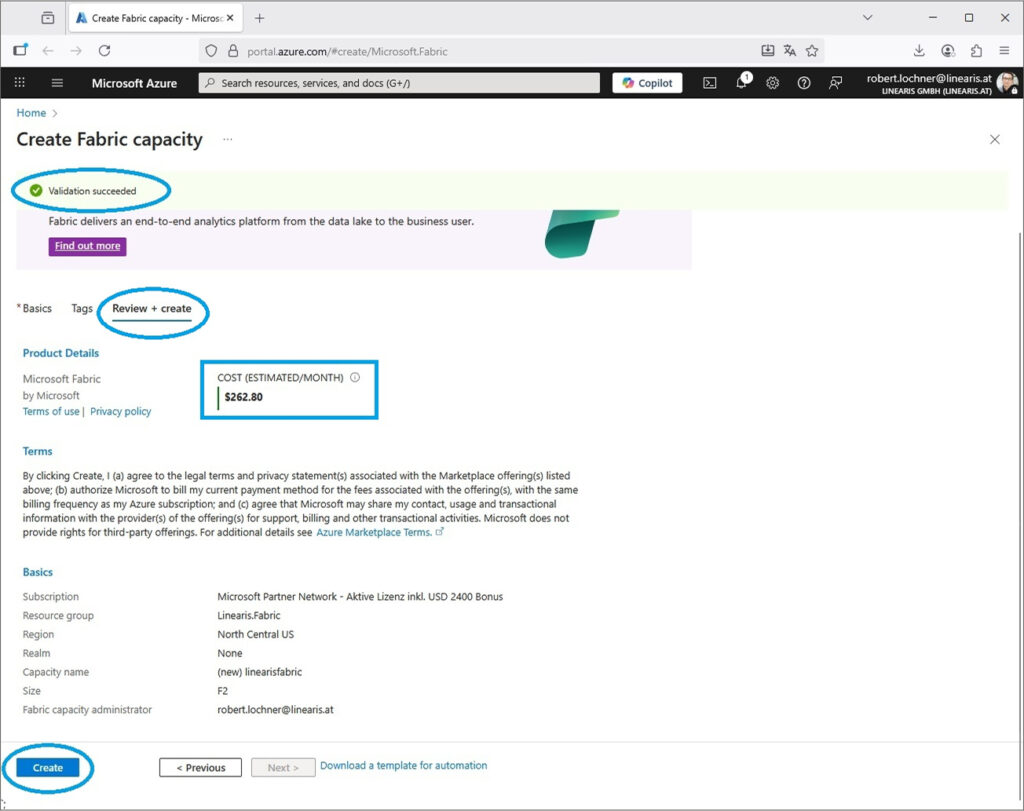This screenshot has height=811, width=1024.
Task: Open the feedback icon in header
Action: point(835,83)
